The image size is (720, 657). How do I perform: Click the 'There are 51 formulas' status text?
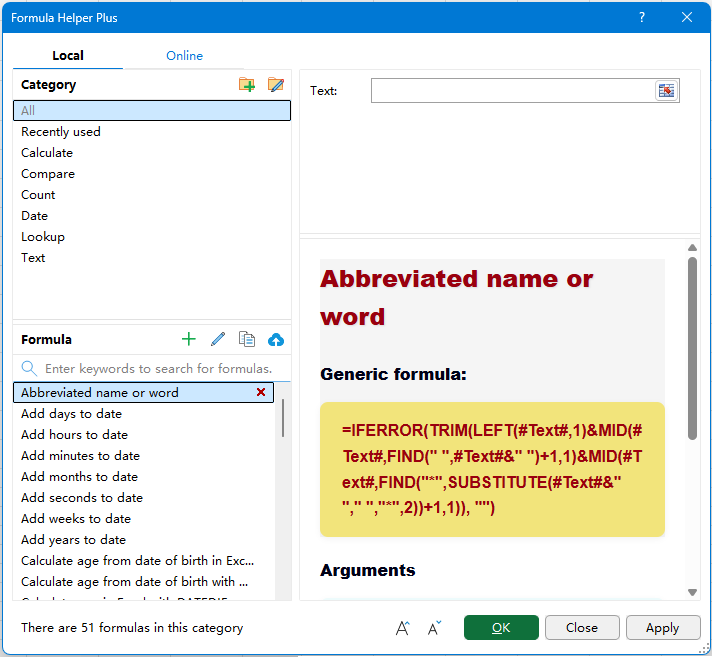(x=132, y=628)
